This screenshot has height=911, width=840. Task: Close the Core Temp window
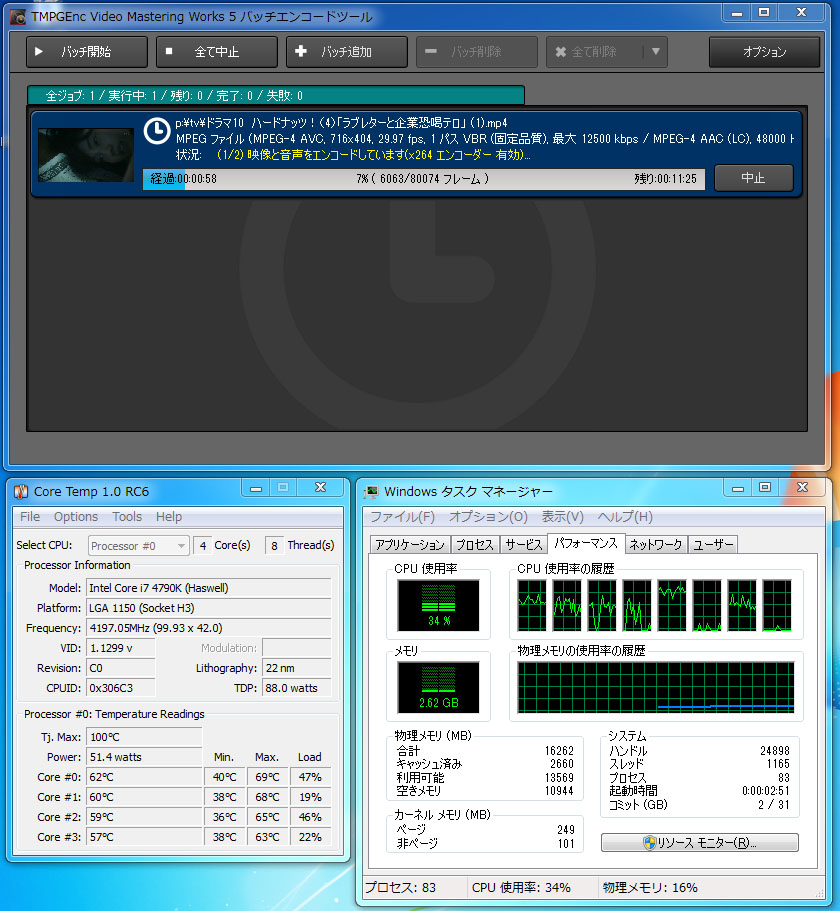320,488
